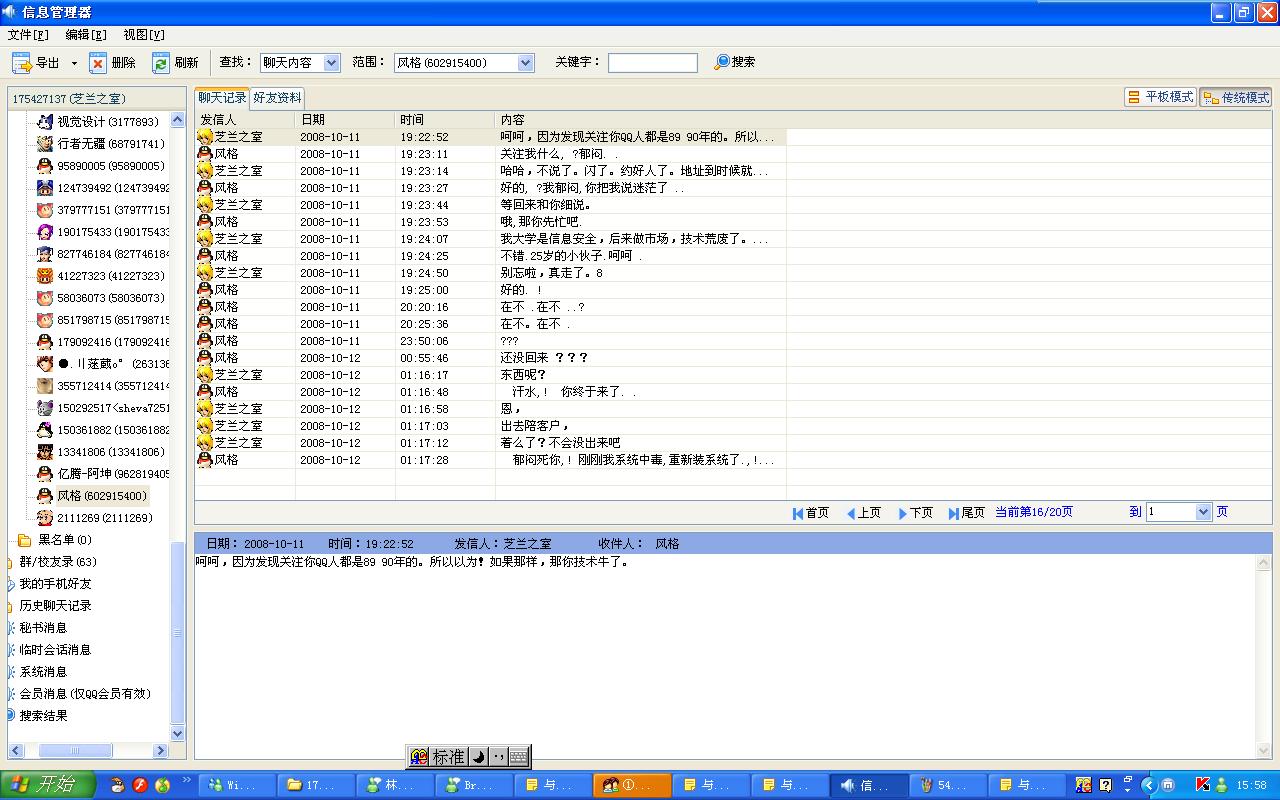
Task: Click the 关键字 keyword input field
Action: (653, 63)
